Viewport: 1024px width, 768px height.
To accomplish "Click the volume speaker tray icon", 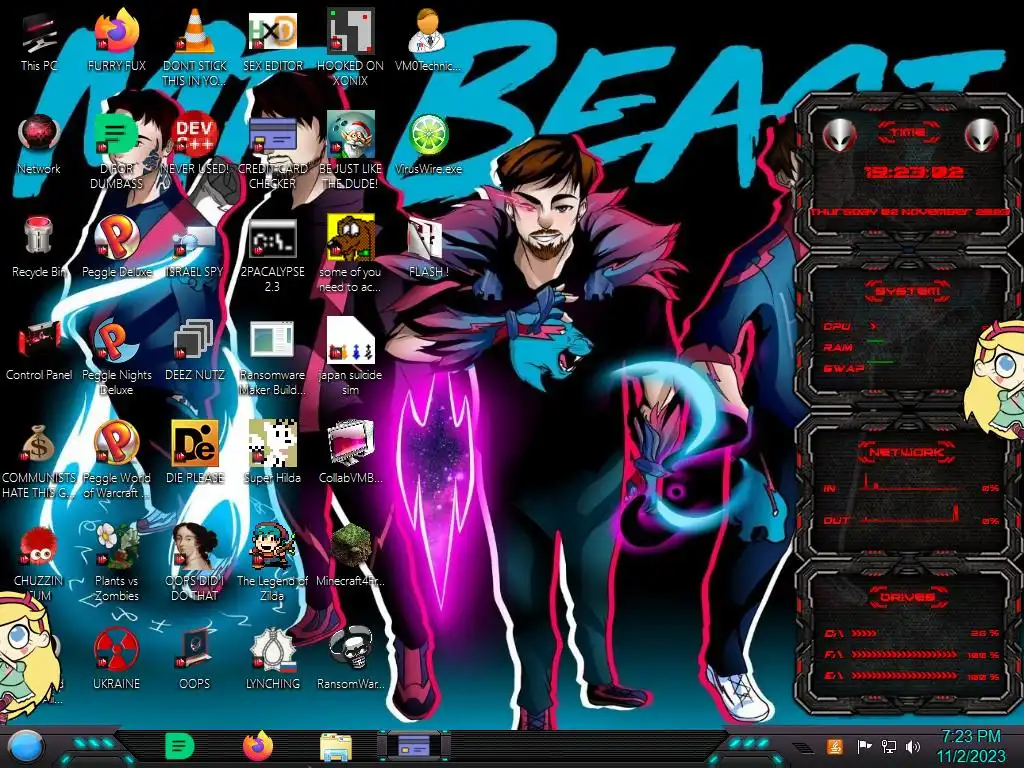I will click(x=912, y=746).
